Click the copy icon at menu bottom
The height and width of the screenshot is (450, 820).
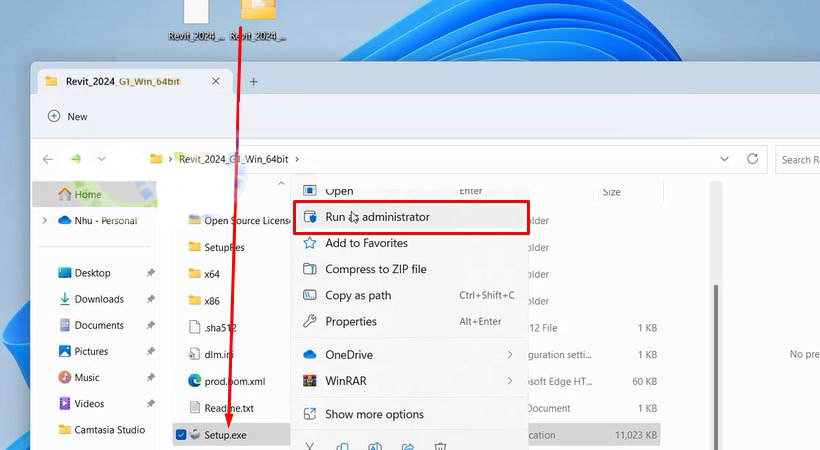point(343,446)
